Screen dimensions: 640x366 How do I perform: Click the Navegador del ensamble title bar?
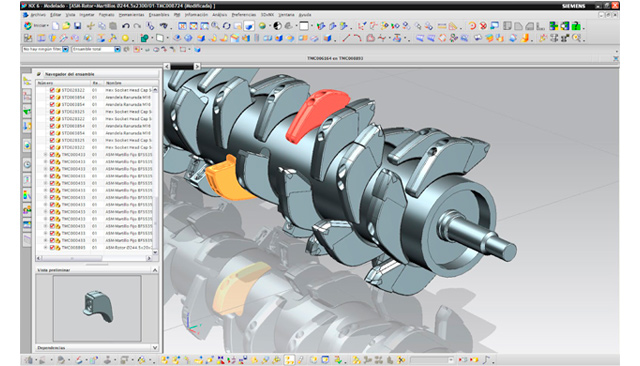click(x=98, y=74)
